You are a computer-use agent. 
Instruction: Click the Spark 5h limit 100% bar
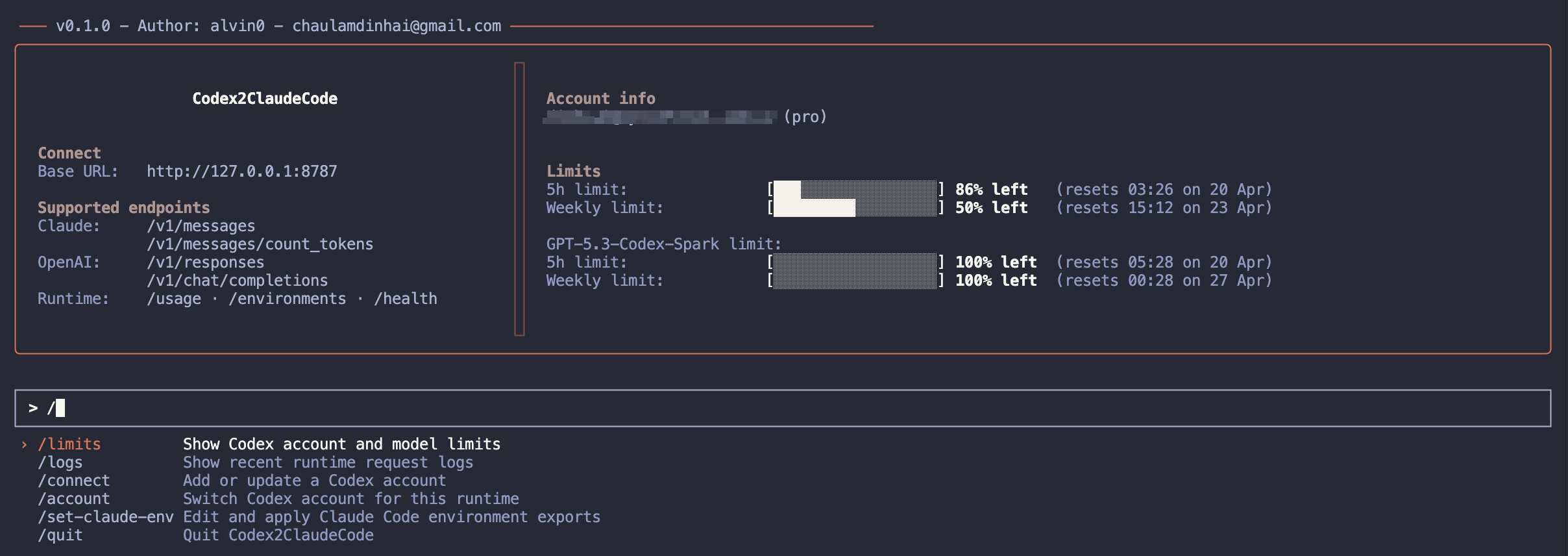coord(855,262)
